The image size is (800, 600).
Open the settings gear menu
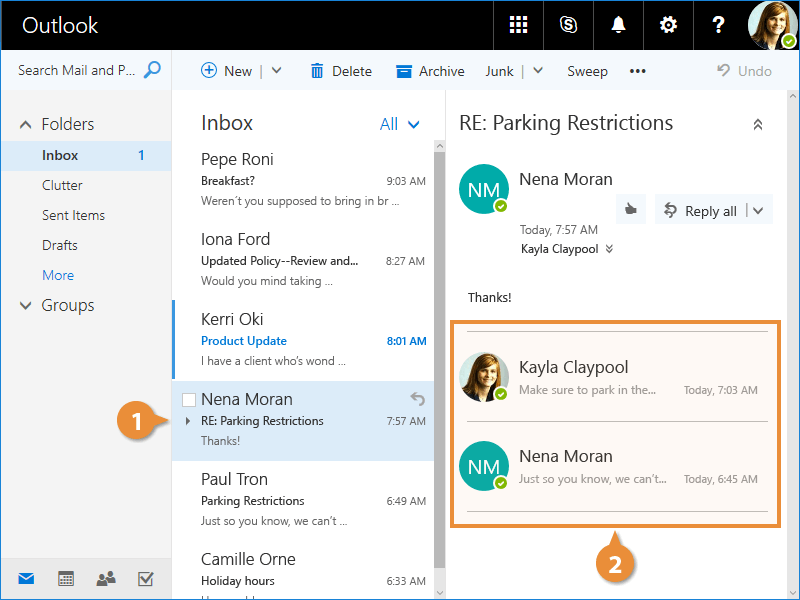[x=668, y=25]
